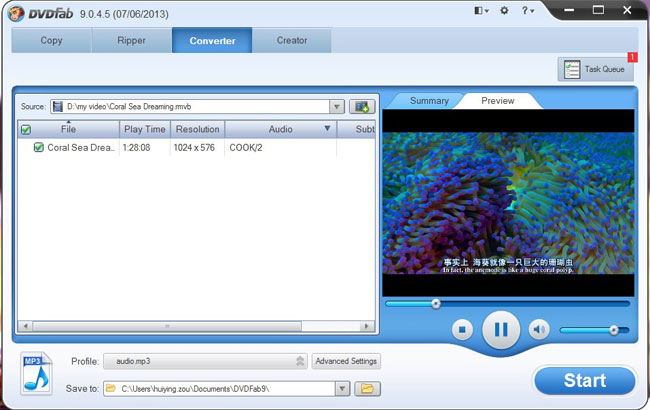Switch to the Copy tab
This screenshot has height=410, width=650.
51,40
